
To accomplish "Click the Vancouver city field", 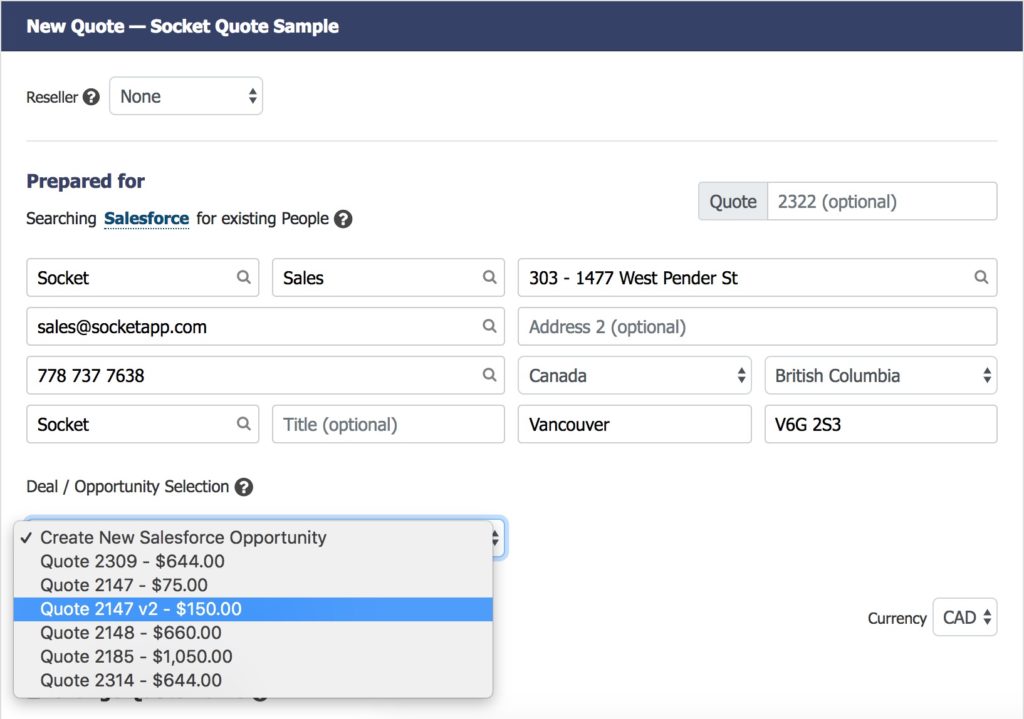I will [635, 424].
